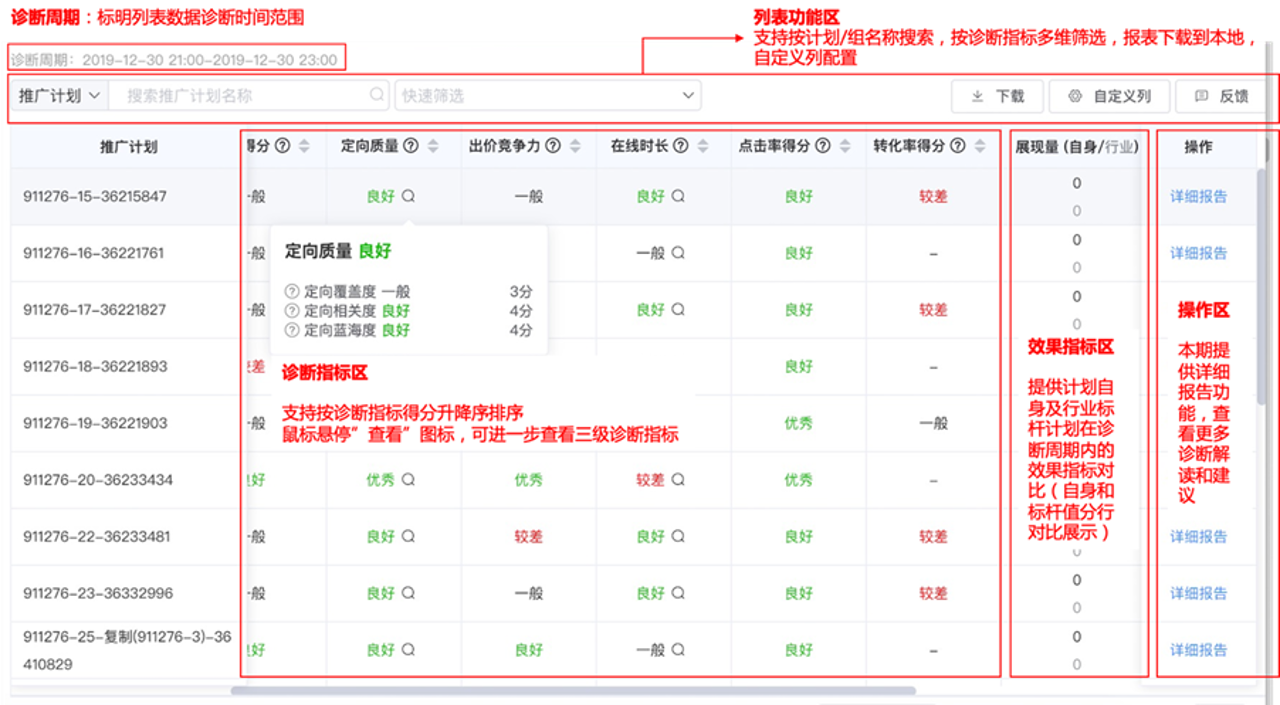
Task: Click 在线时长 view icon for plan 911276-16-36221761
Action: [x=678, y=254]
